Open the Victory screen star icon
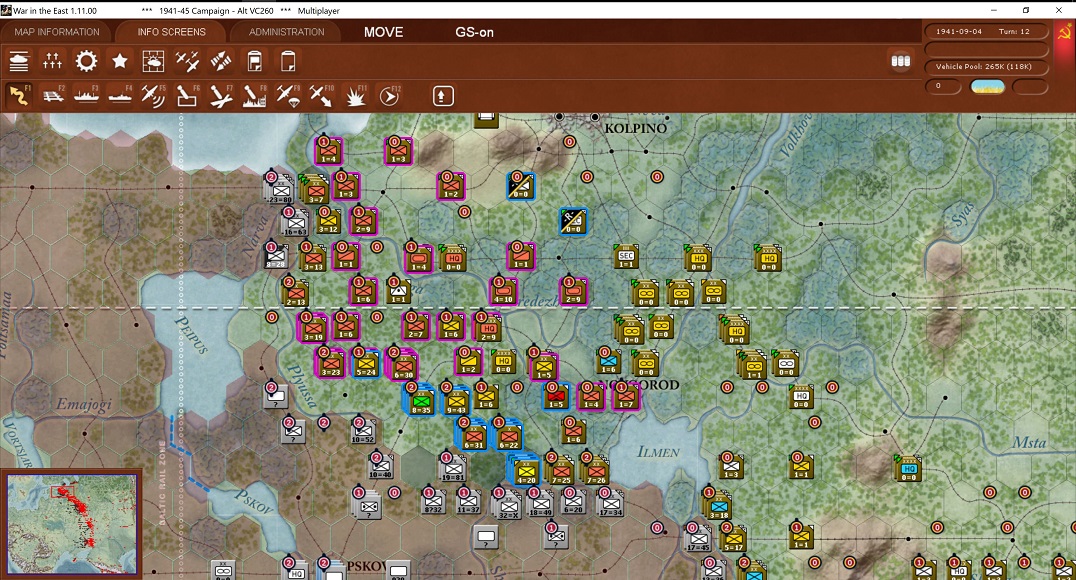1076x580 pixels. pos(120,62)
